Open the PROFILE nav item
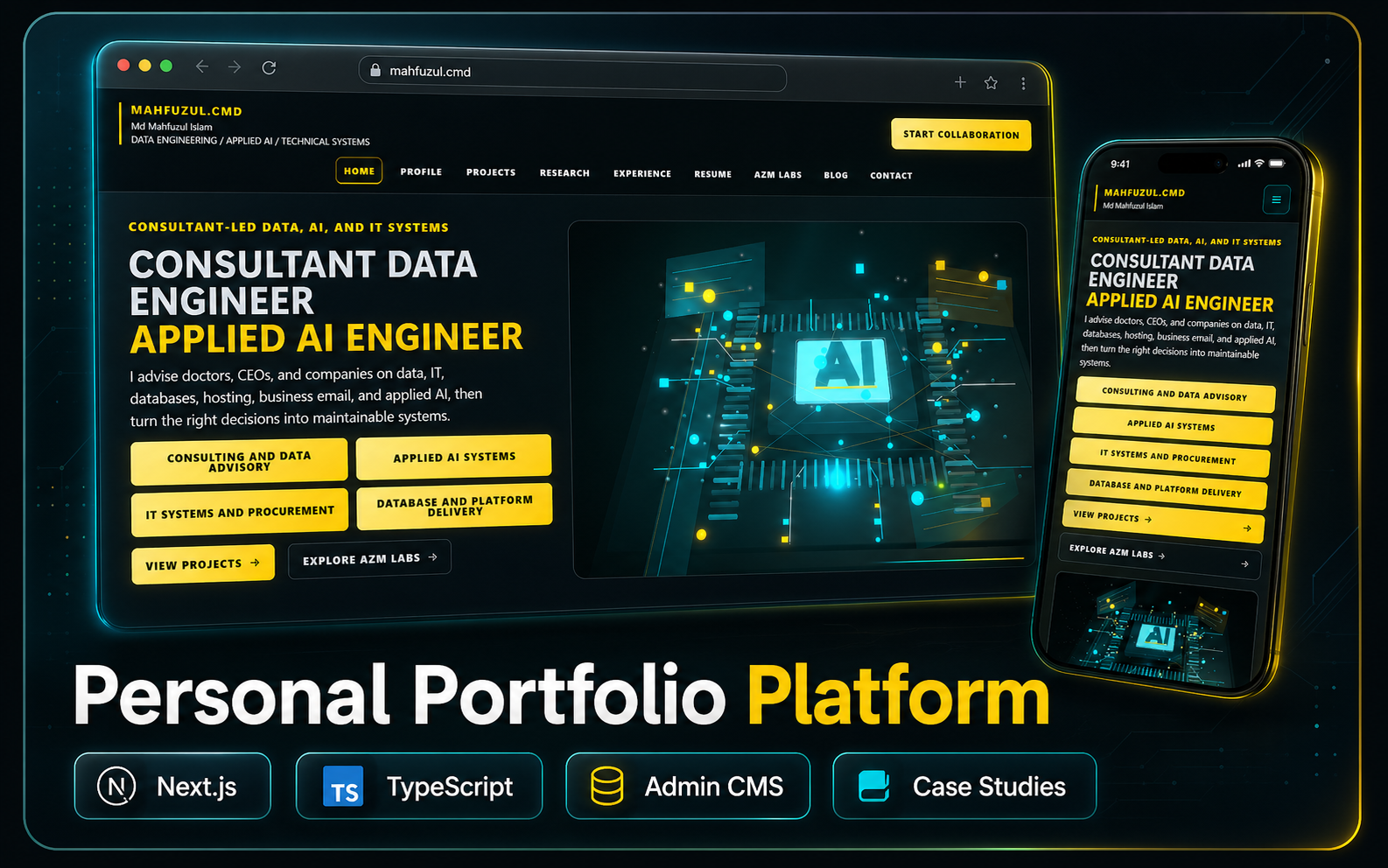The width and height of the screenshot is (1388, 868). point(421,171)
